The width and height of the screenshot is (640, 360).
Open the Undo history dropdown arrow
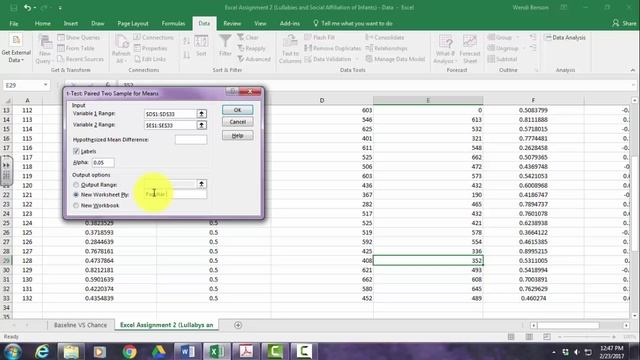35,8
